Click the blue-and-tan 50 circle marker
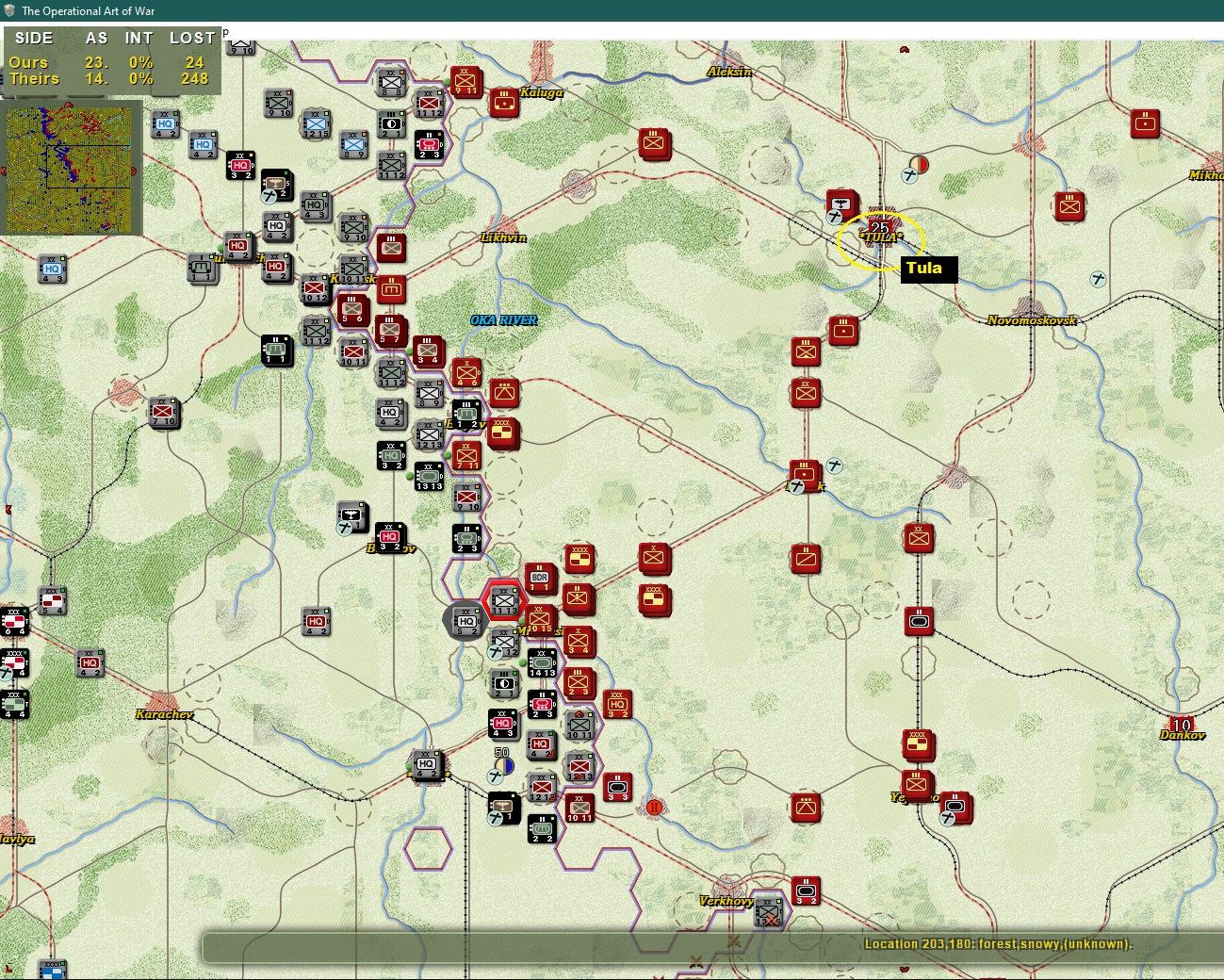Image resolution: width=1224 pixels, height=980 pixels. [503, 764]
